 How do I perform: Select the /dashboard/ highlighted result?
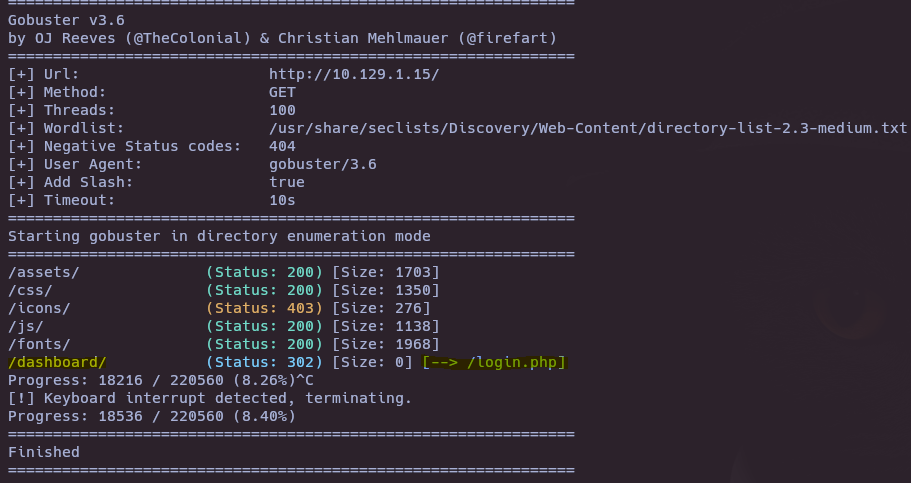click(x=58, y=363)
